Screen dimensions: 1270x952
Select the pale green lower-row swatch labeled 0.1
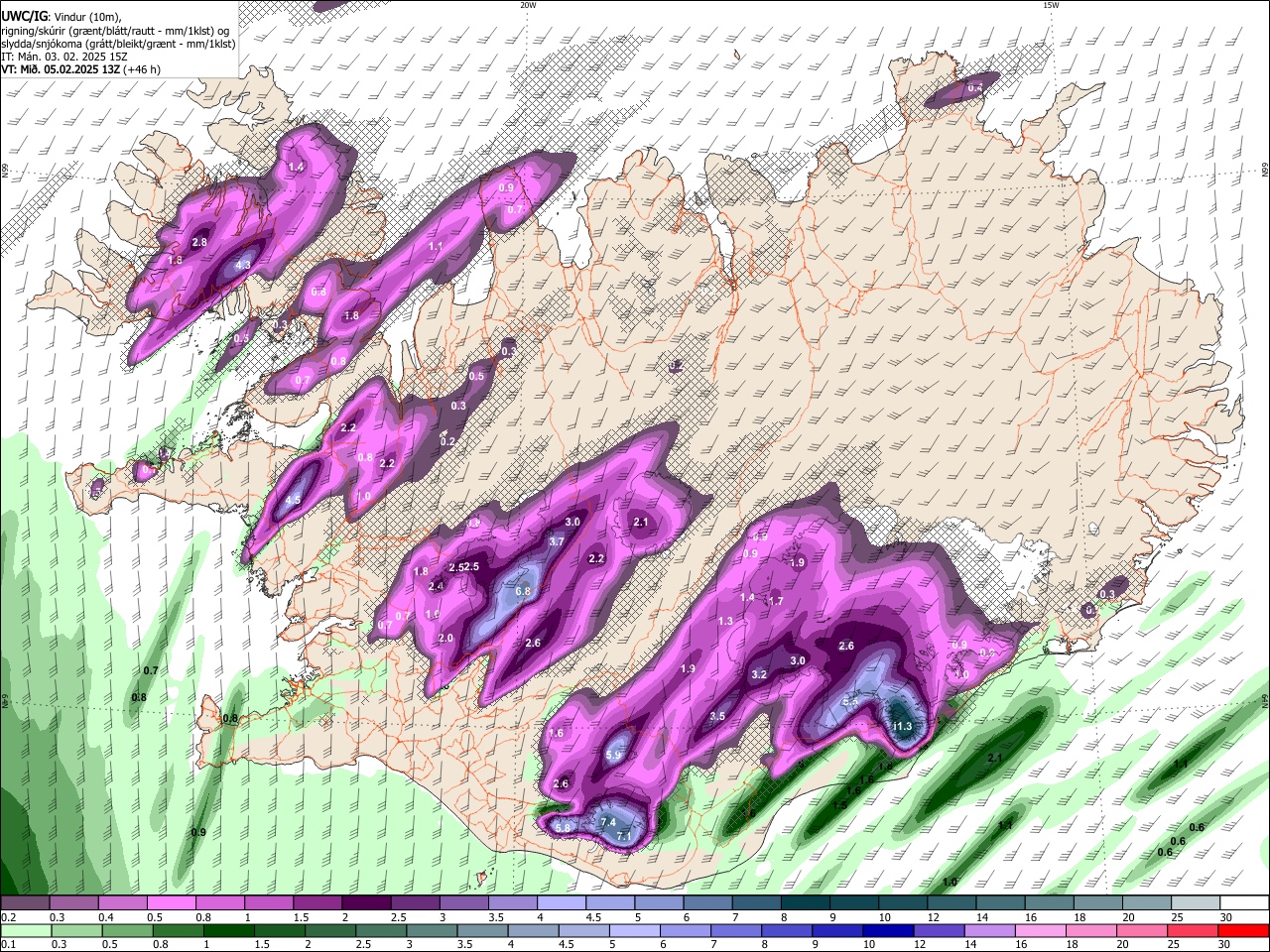26,930
